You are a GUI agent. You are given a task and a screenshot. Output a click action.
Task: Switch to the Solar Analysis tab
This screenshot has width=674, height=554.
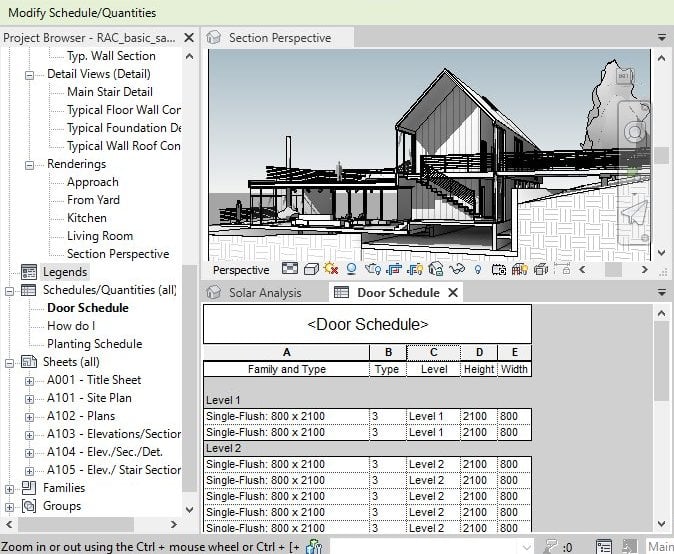click(x=265, y=293)
